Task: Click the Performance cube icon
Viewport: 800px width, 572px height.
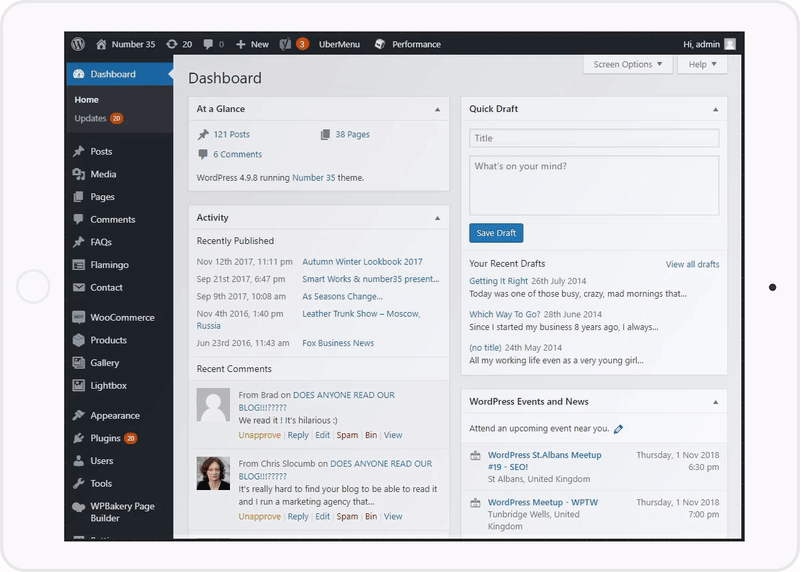Action: (x=380, y=44)
